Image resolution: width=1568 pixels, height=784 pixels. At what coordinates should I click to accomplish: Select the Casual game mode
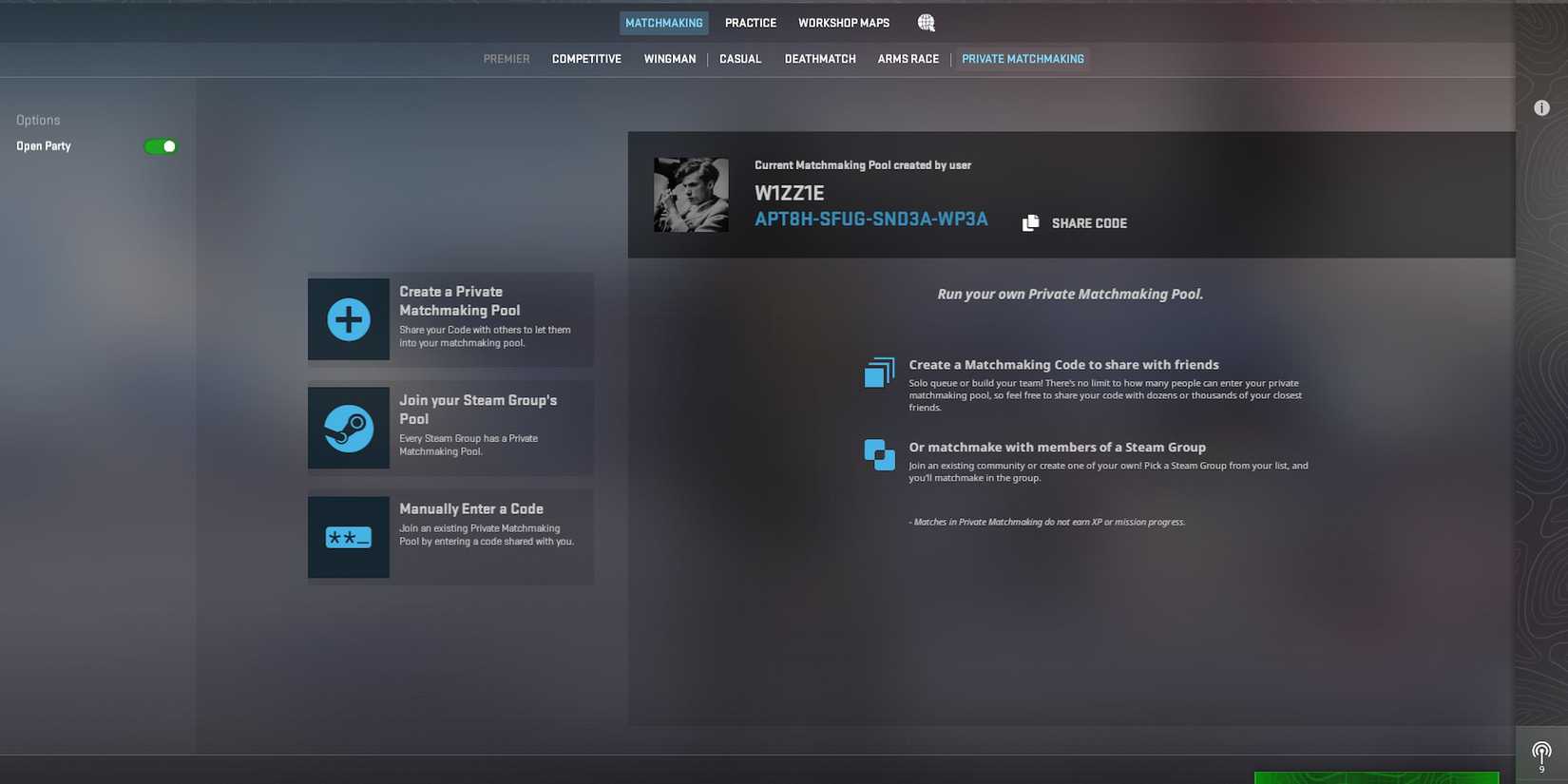(x=740, y=59)
